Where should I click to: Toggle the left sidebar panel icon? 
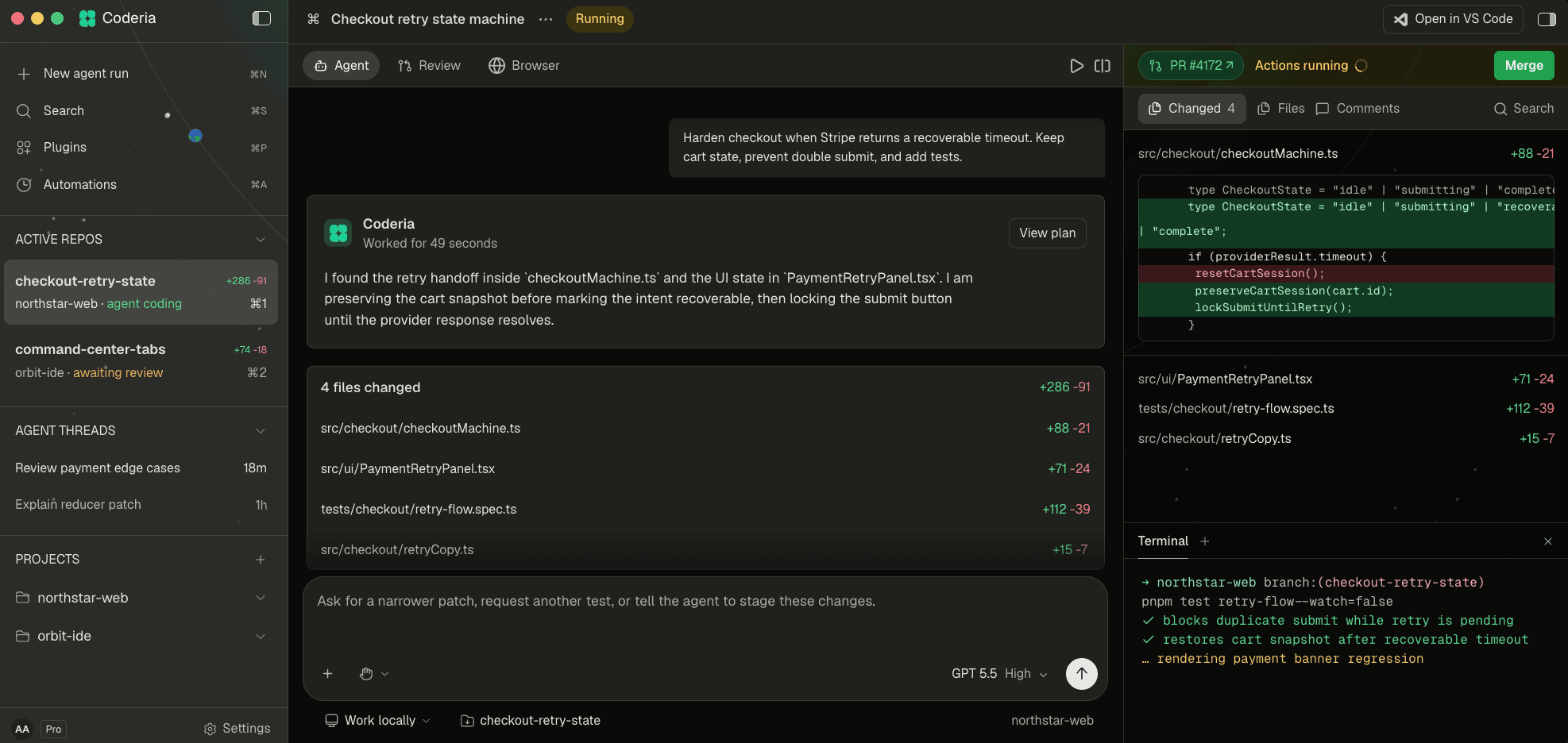click(261, 18)
